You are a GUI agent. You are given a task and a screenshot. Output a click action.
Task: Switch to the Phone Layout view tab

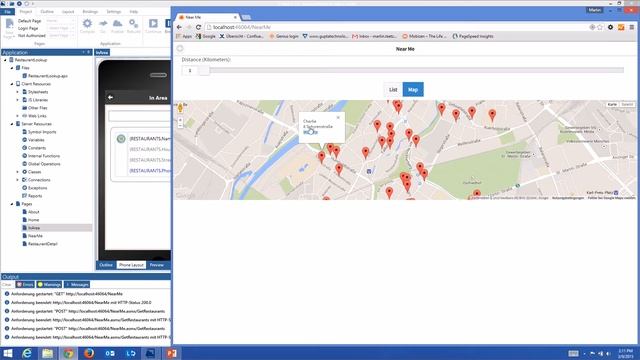click(131, 265)
